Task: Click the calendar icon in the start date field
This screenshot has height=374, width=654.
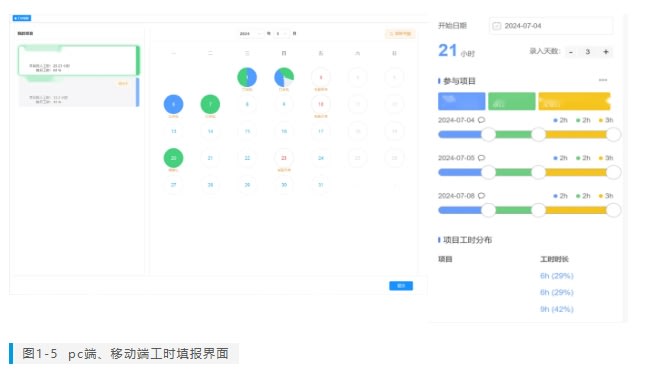Action: (x=496, y=26)
